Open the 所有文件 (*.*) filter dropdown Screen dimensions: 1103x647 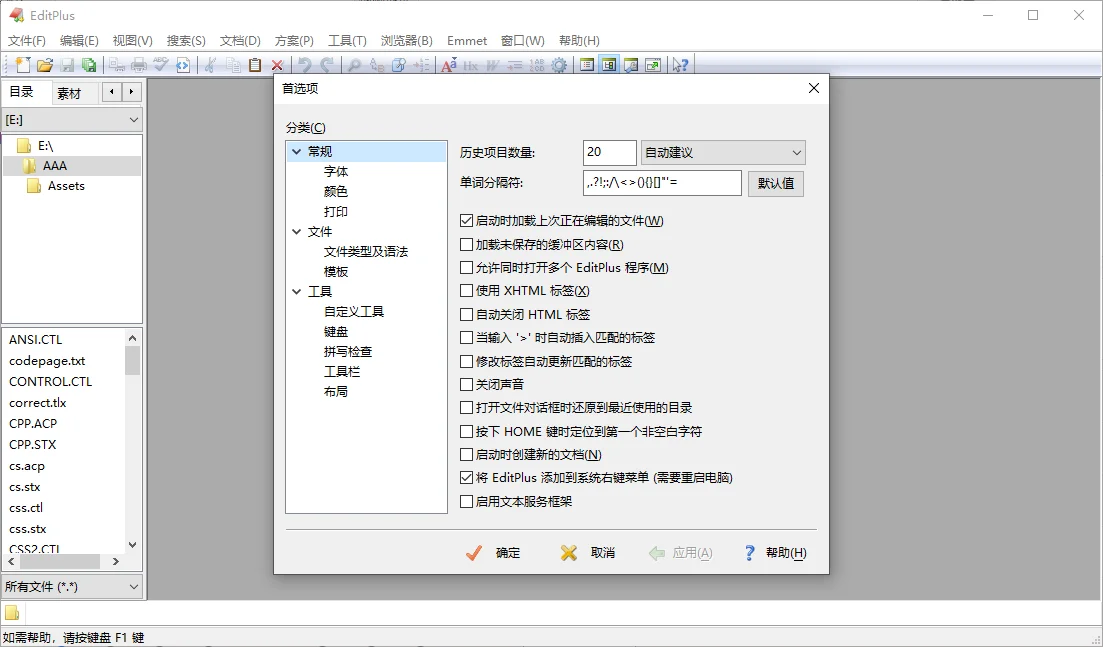point(72,587)
